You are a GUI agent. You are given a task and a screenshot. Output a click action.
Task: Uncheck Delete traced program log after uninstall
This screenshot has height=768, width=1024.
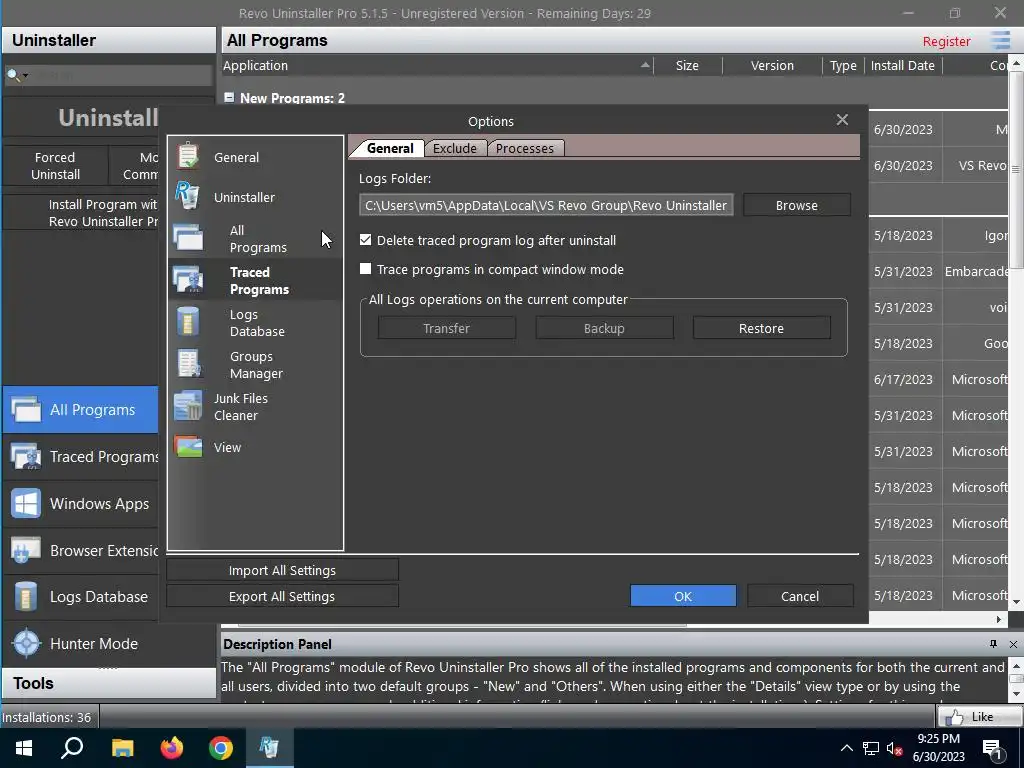point(366,240)
